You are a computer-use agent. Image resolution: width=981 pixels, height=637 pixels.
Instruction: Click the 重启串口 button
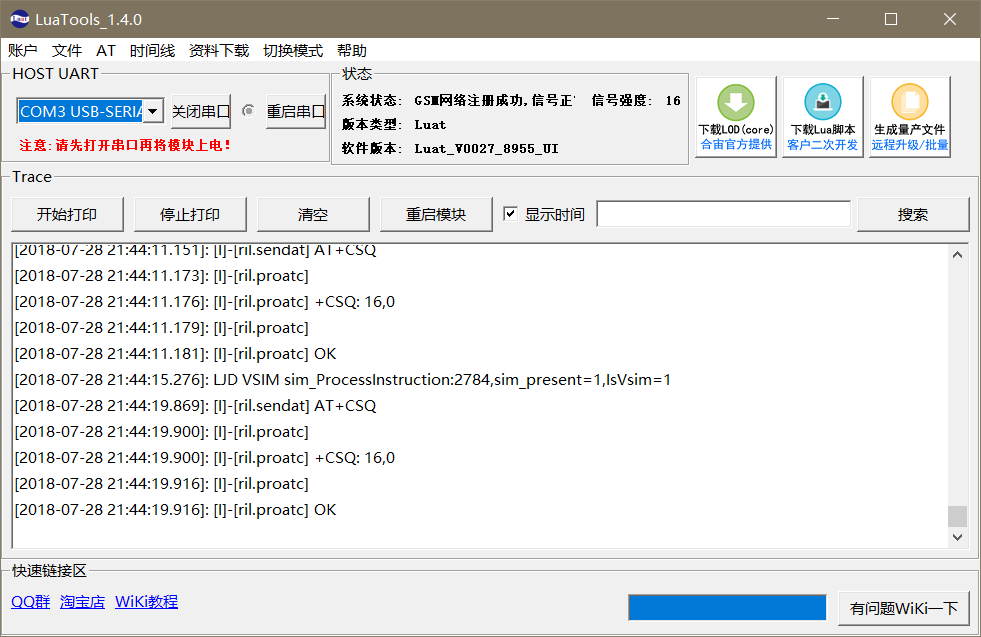pyautogui.click(x=296, y=111)
